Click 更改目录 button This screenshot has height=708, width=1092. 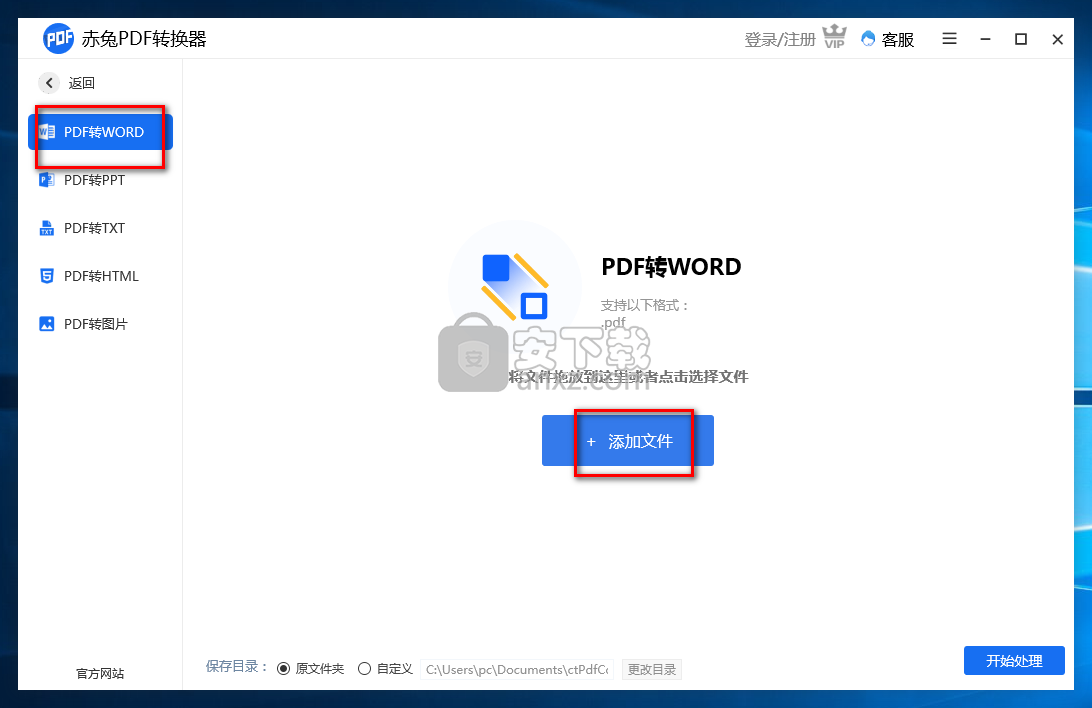point(652,669)
